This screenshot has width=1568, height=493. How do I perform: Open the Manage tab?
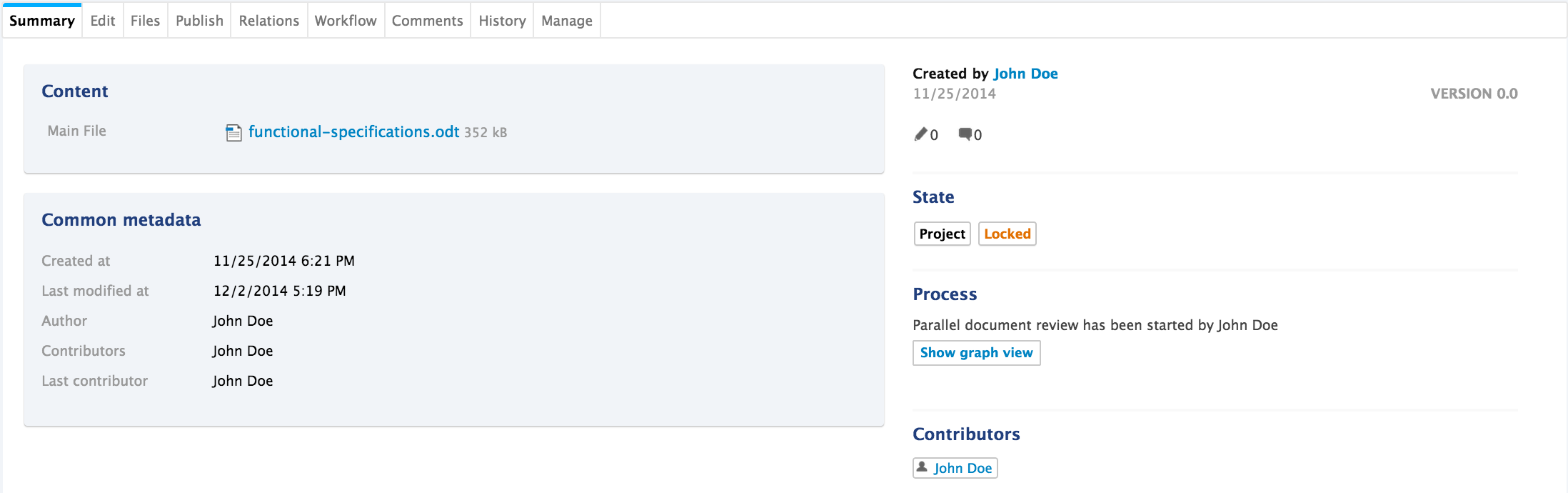pos(567,21)
